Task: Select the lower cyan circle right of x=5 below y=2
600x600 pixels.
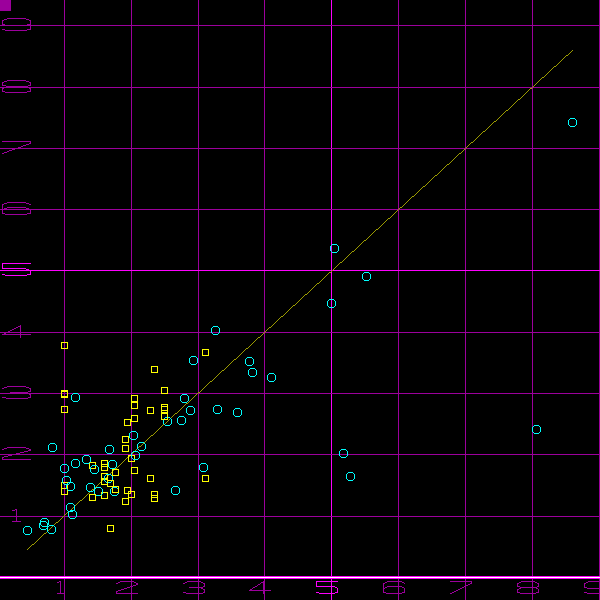Action: point(350,477)
